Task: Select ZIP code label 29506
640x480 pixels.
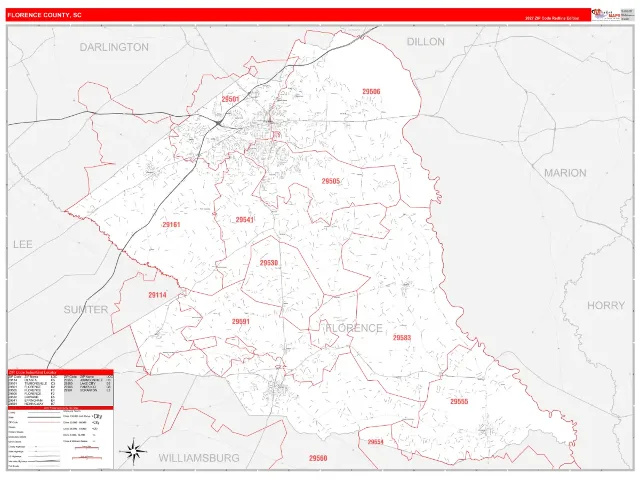Action: [x=371, y=91]
